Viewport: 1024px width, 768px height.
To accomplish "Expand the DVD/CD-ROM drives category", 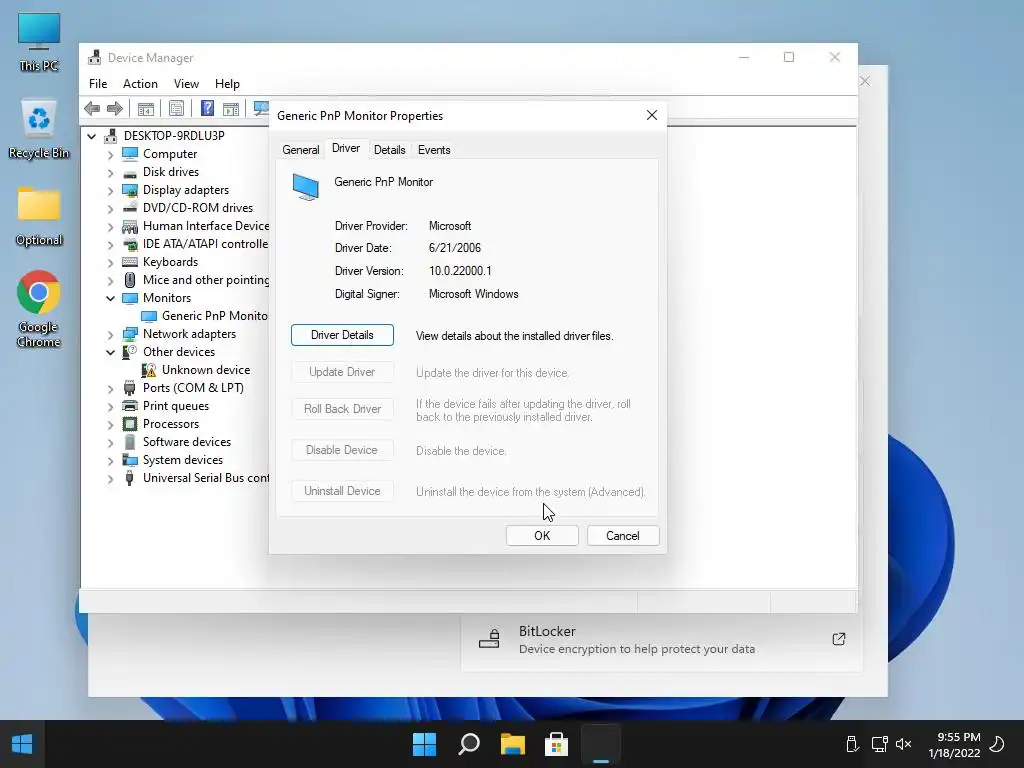I will click(x=110, y=209).
